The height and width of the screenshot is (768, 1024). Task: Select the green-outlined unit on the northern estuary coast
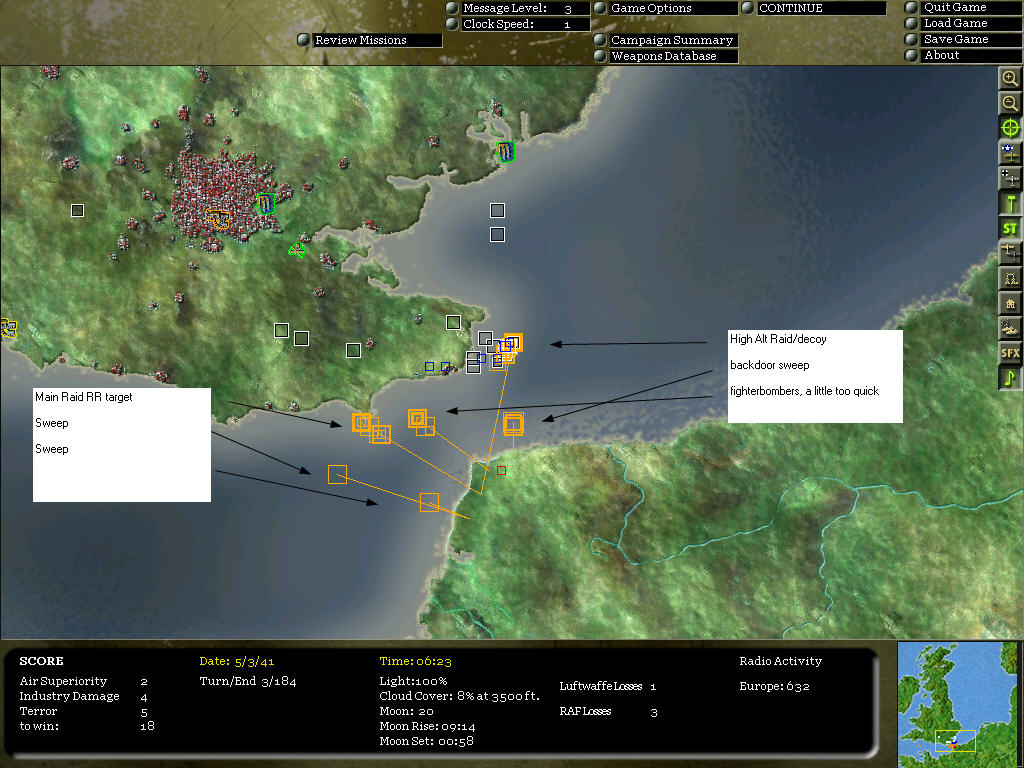[505, 152]
